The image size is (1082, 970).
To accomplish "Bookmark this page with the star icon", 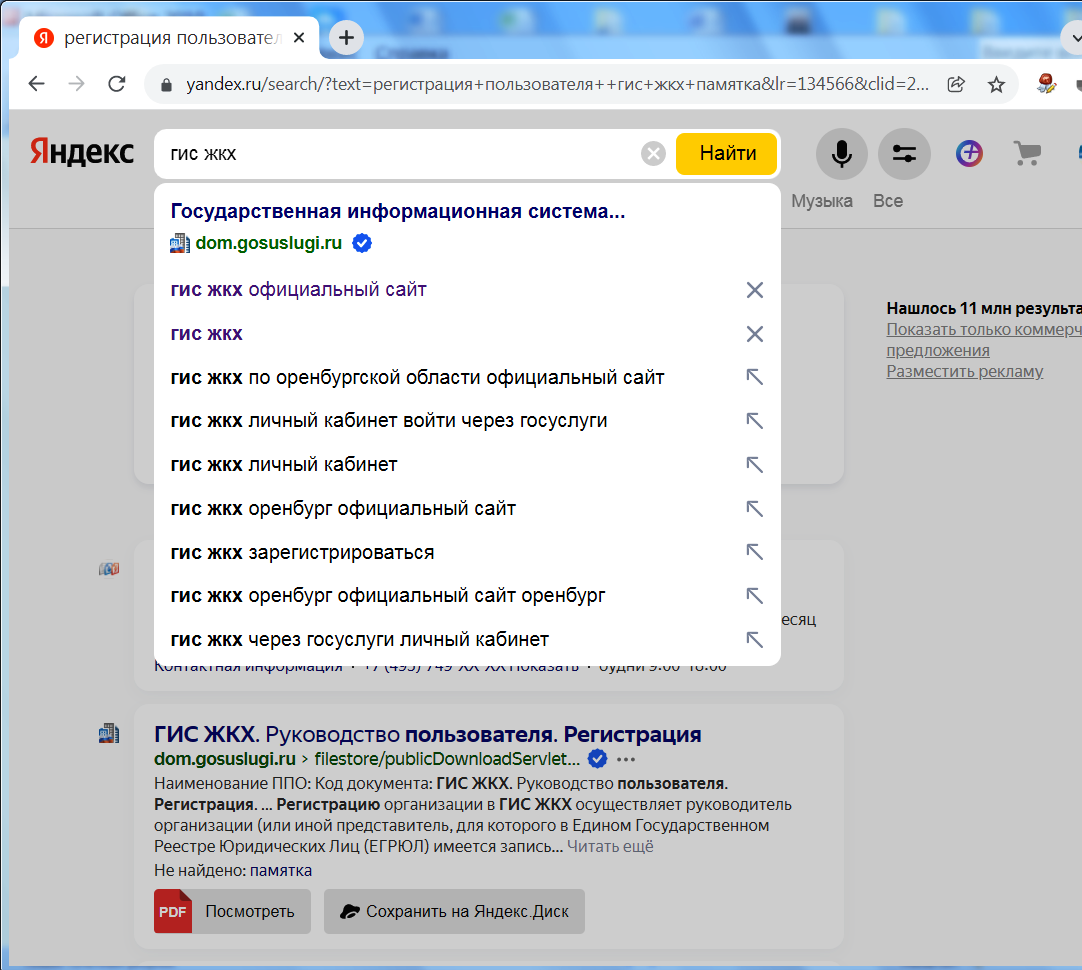I will click(x=996, y=84).
